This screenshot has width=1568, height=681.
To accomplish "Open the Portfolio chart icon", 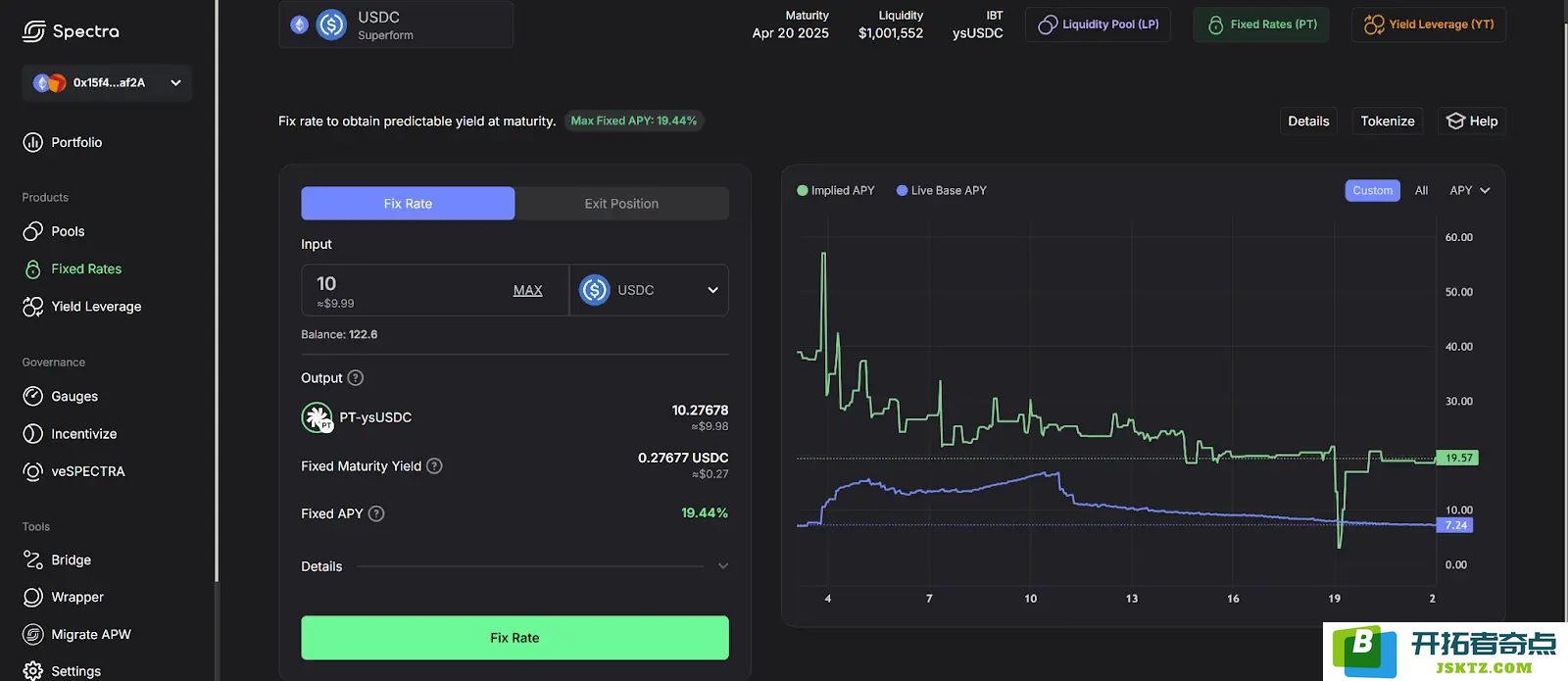I will pos(32,142).
